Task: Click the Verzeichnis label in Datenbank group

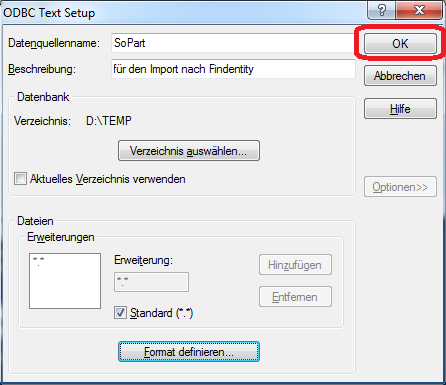Action: pyautogui.click(x=42, y=121)
